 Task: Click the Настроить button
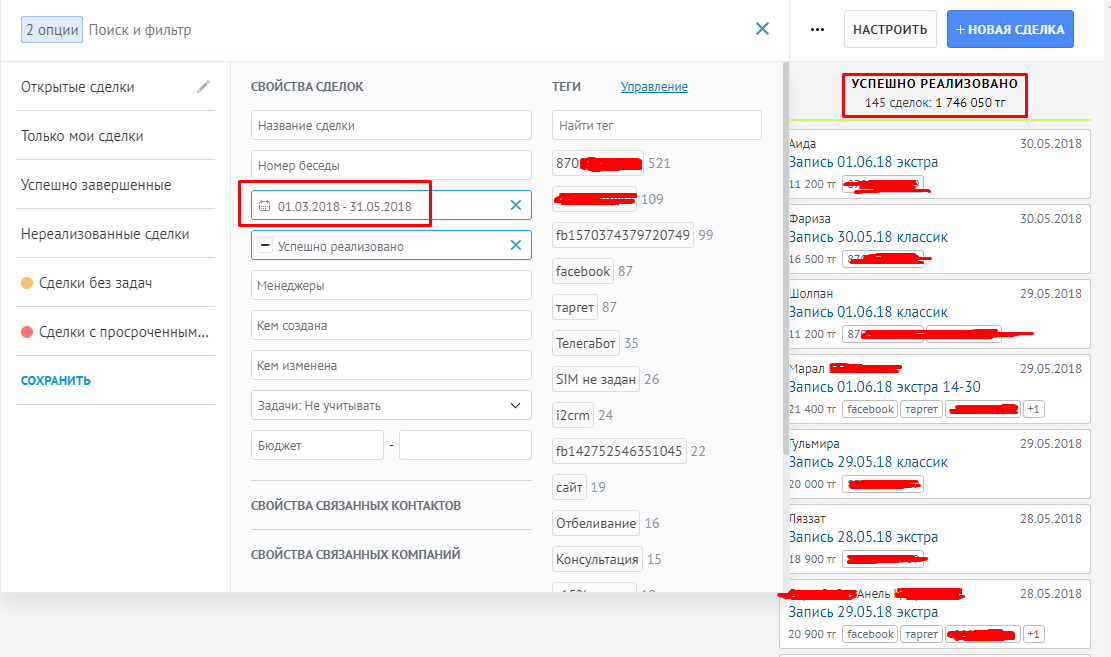point(890,30)
